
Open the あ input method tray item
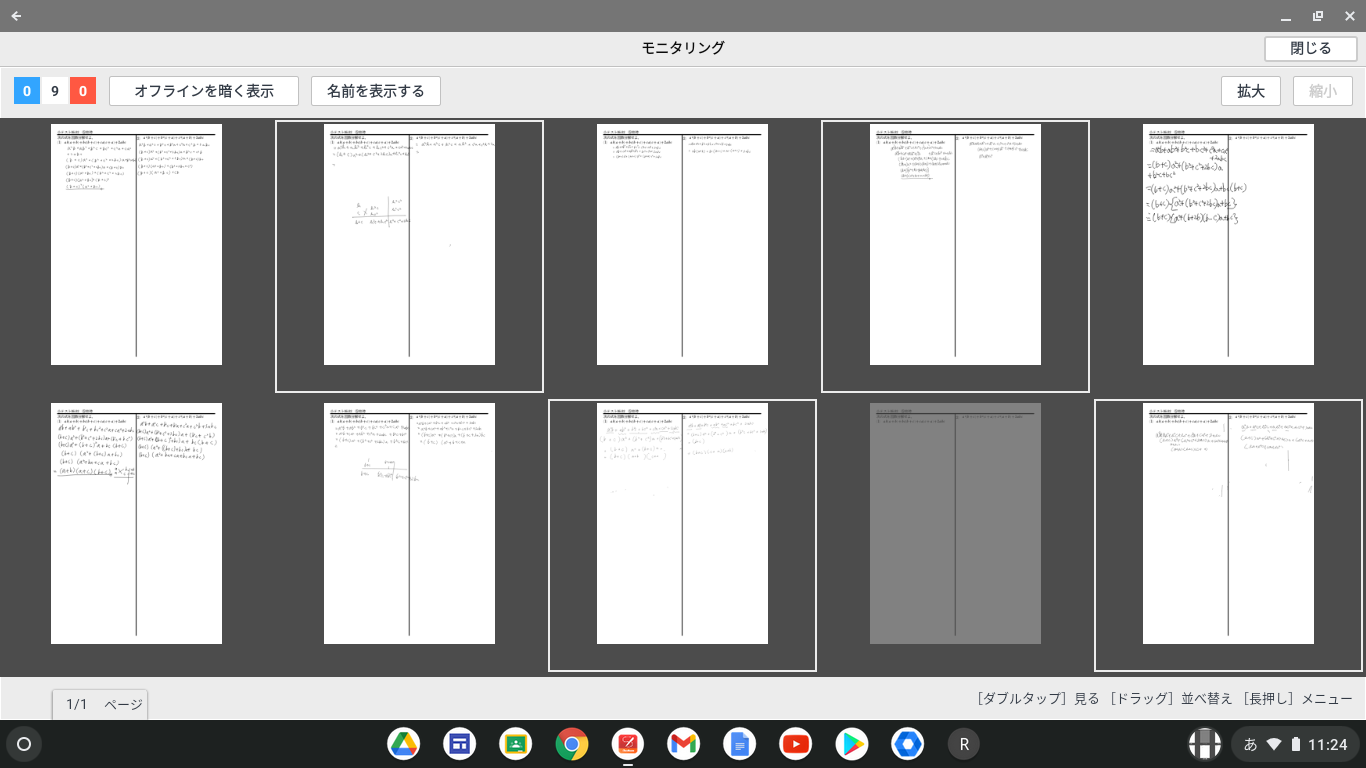(1250, 744)
